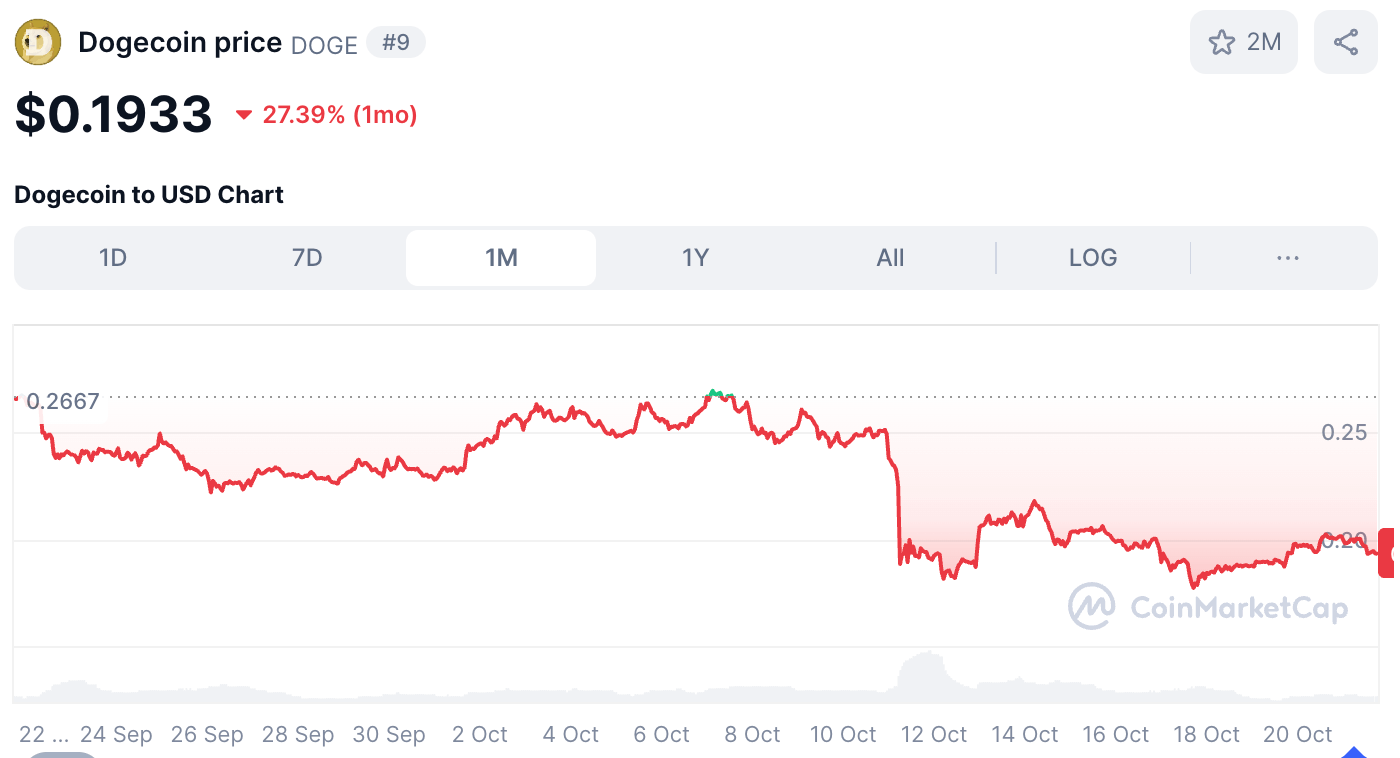Click the red price-down triangle indicator

(x=243, y=116)
